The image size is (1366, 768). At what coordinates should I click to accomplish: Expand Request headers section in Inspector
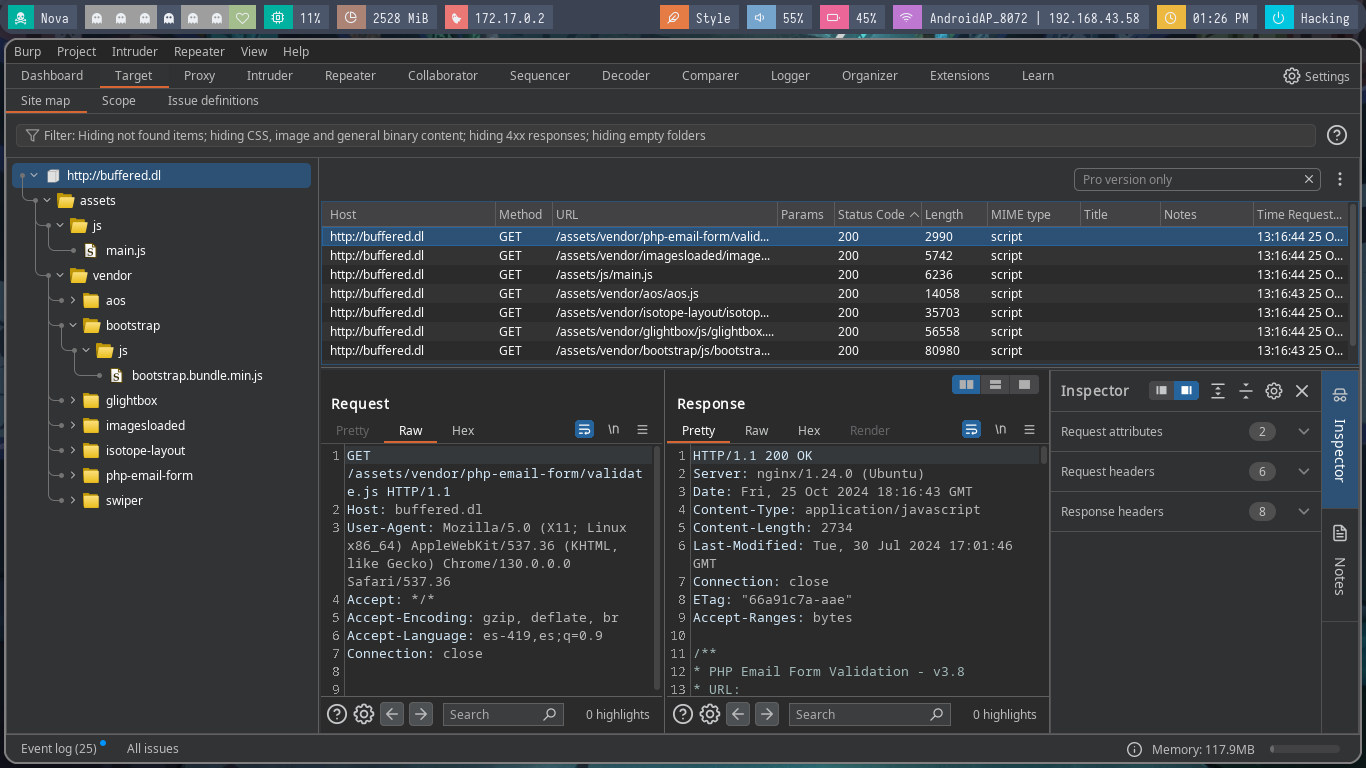tap(1303, 472)
